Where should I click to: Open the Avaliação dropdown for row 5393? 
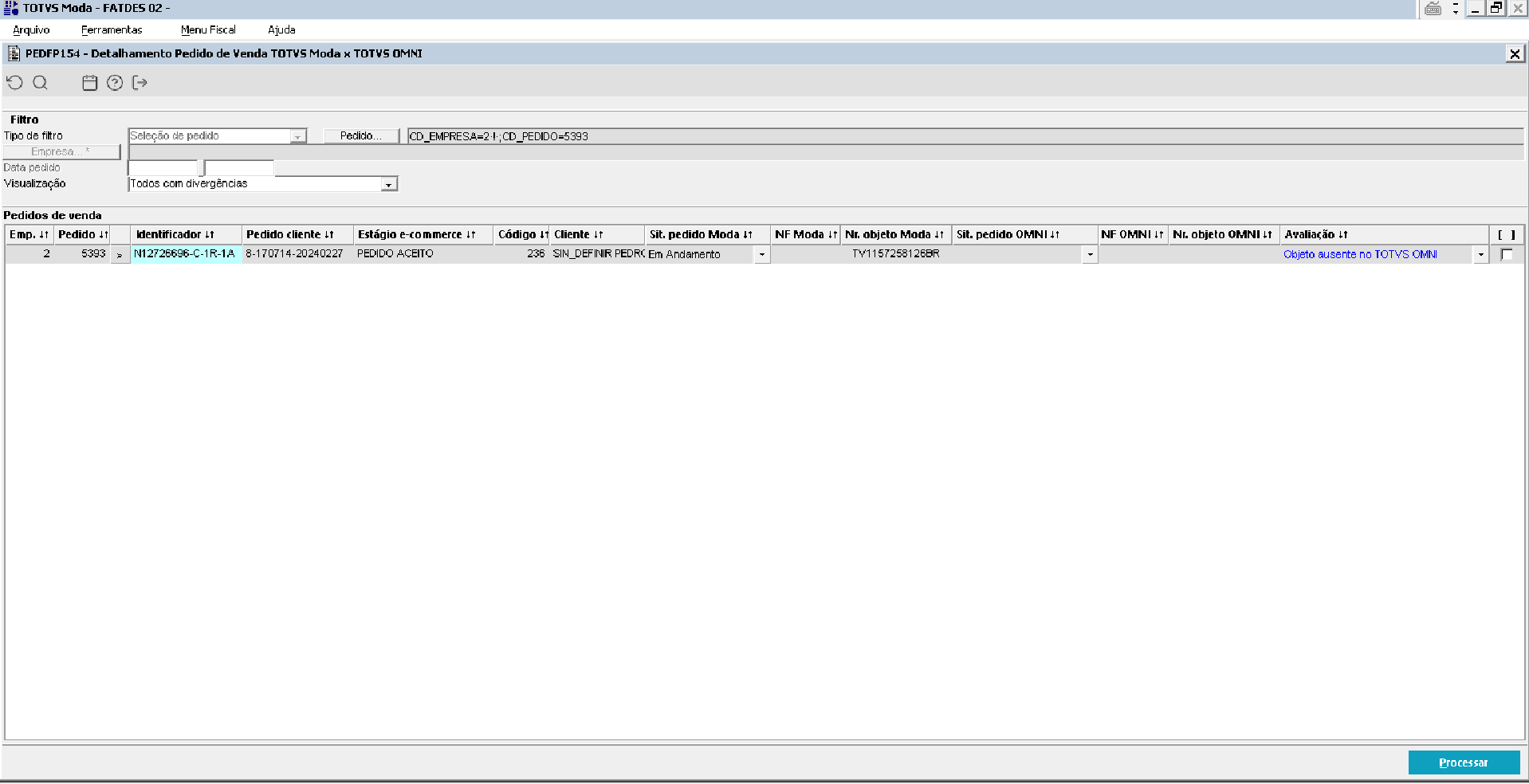[1481, 254]
